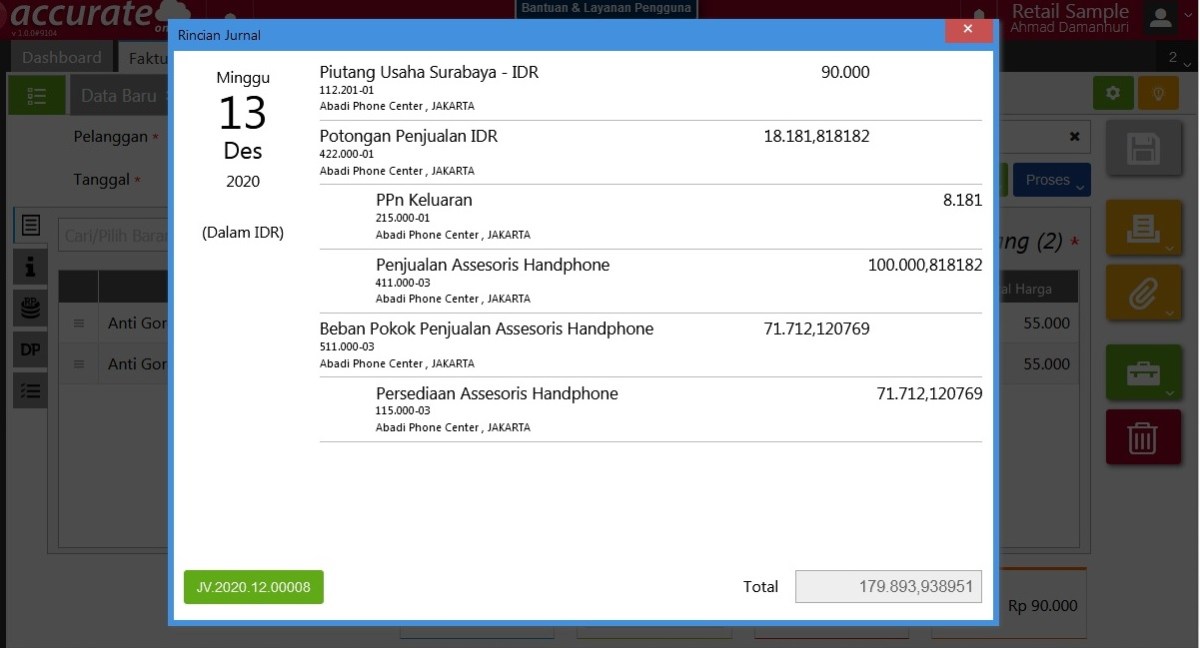The width and height of the screenshot is (1200, 648).
Task: Open the settings gear icon
Action: [1113, 90]
